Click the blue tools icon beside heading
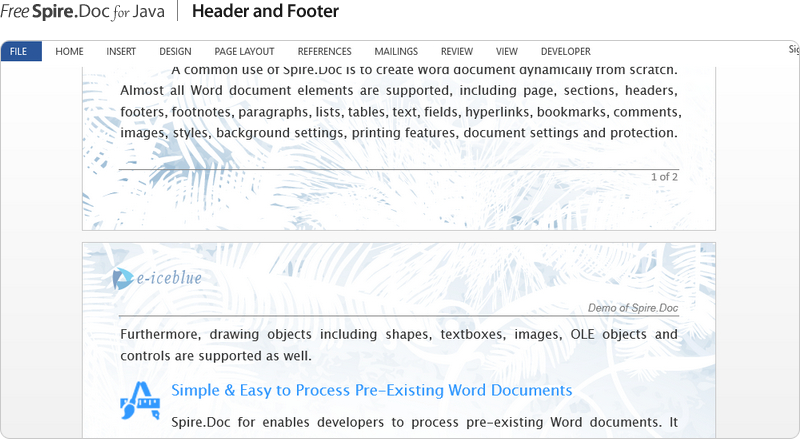 (140, 401)
